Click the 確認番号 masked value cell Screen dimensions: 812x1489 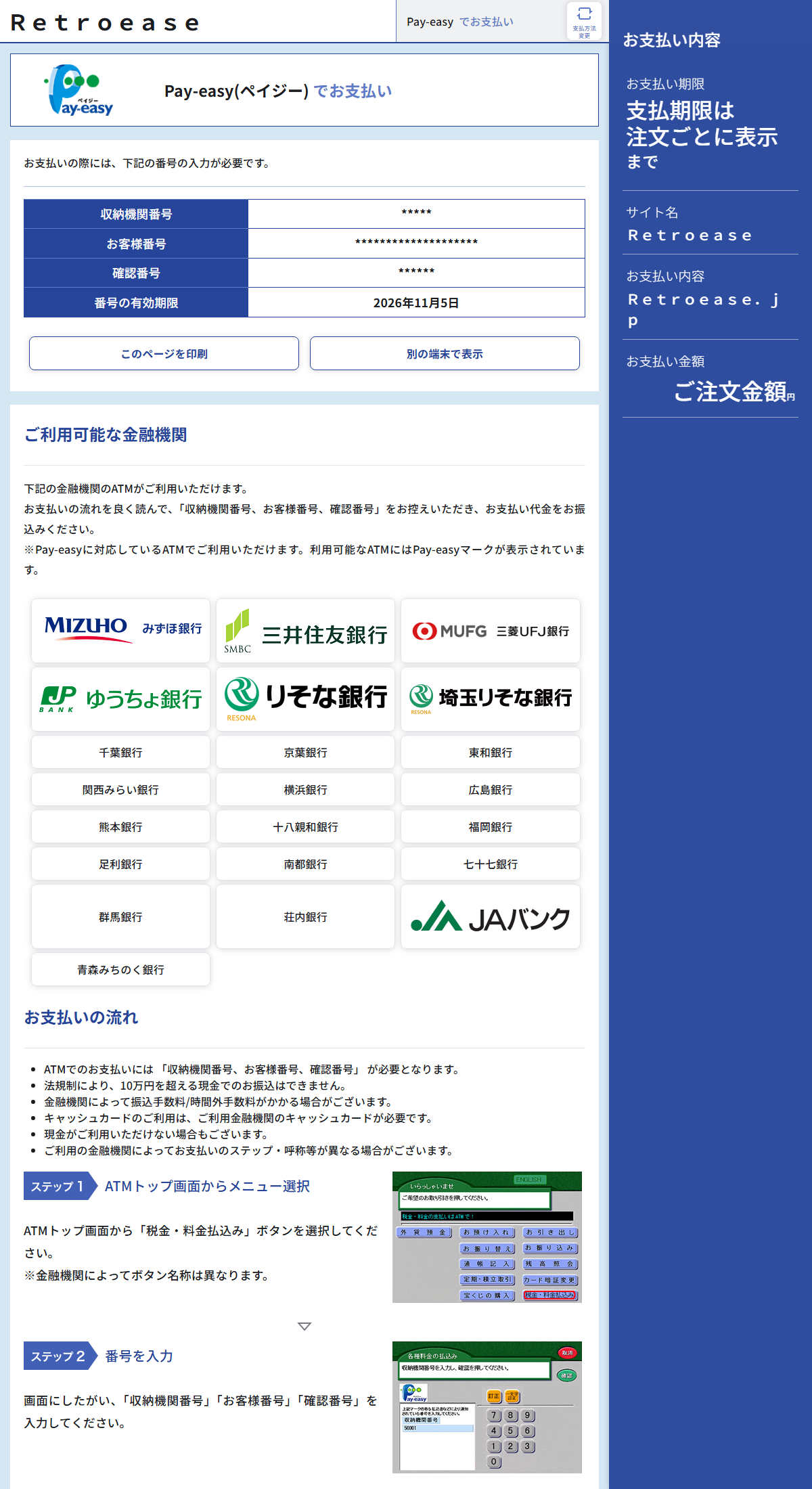[x=416, y=273]
